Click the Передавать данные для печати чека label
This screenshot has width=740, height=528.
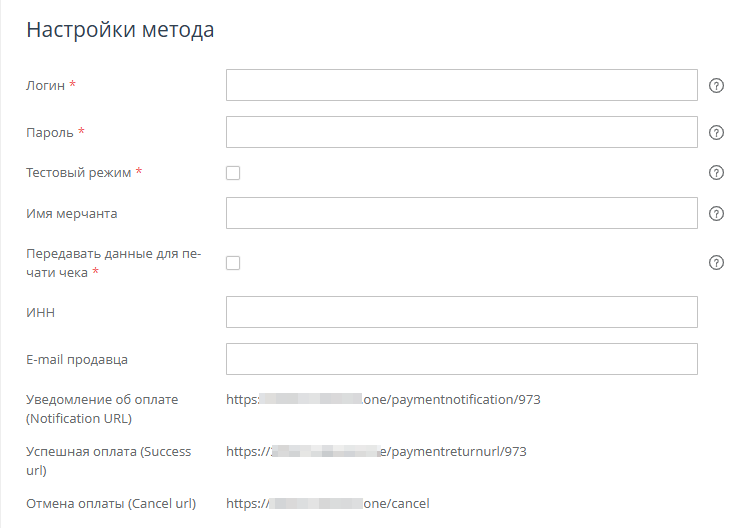(x=113, y=263)
